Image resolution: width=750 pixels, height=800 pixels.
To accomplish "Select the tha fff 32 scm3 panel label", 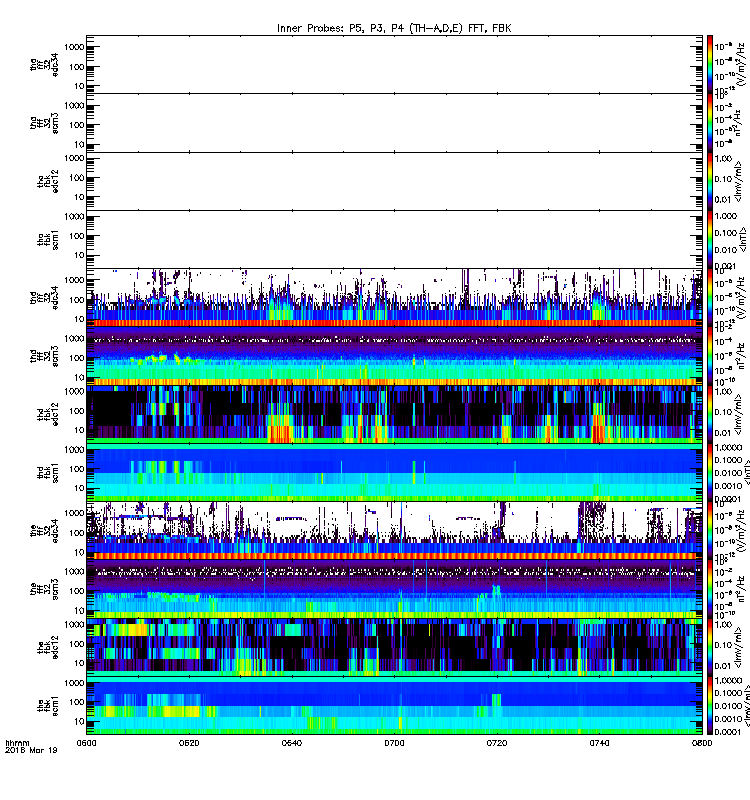I will (44, 123).
